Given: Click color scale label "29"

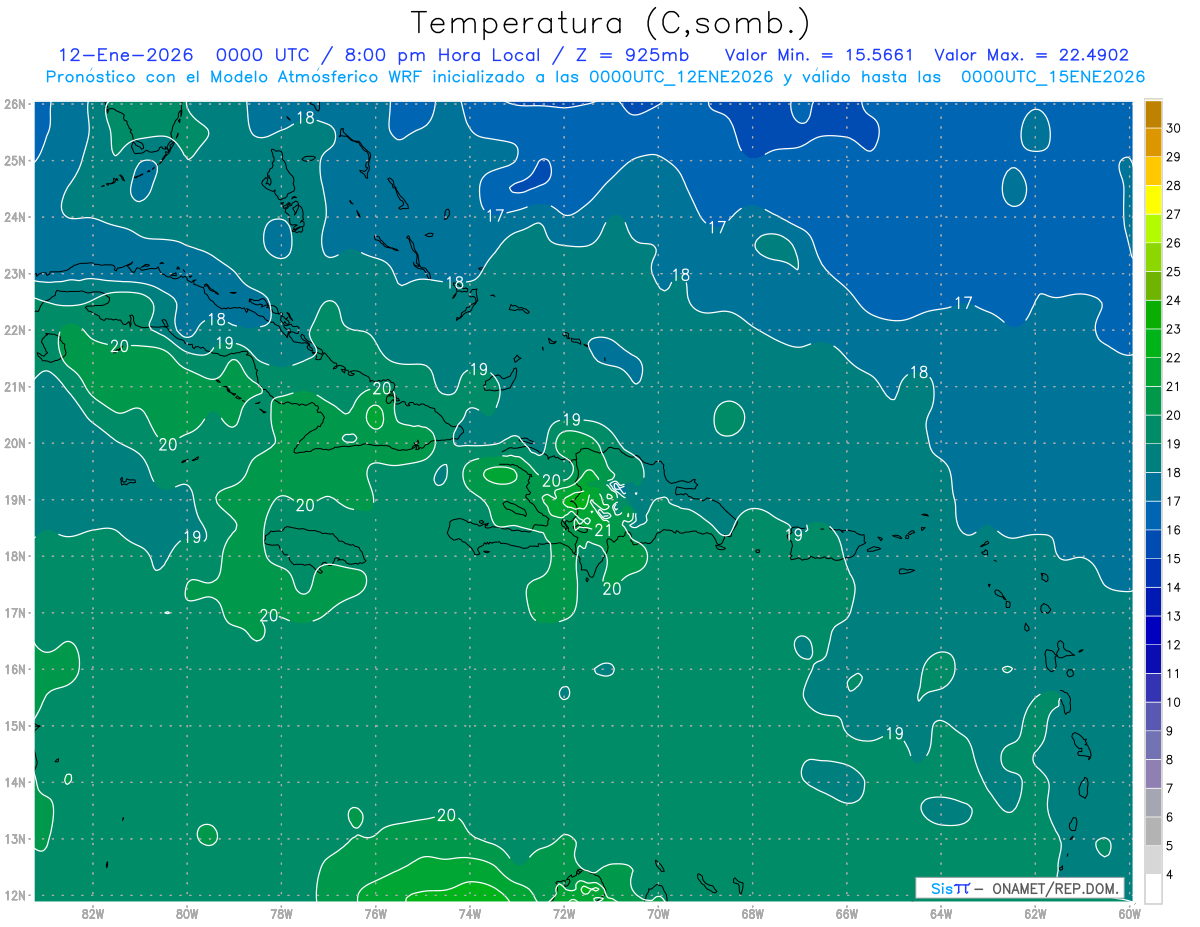Looking at the screenshot, I should pyautogui.click(x=1174, y=157).
